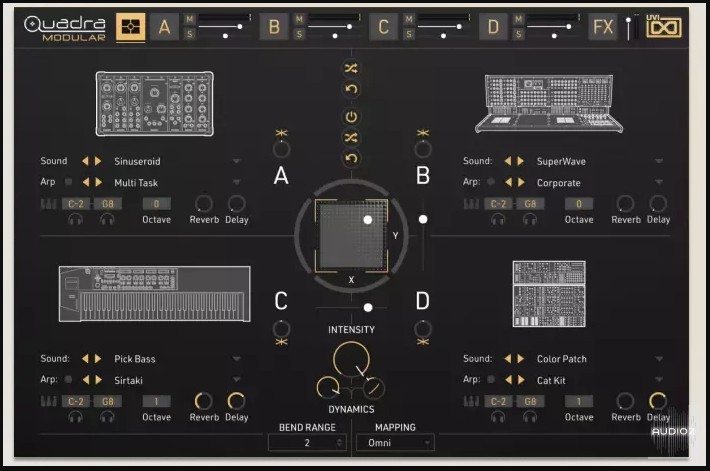The image size is (710, 471).
Task: Click the top undo arrow icon
Action: [351, 89]
